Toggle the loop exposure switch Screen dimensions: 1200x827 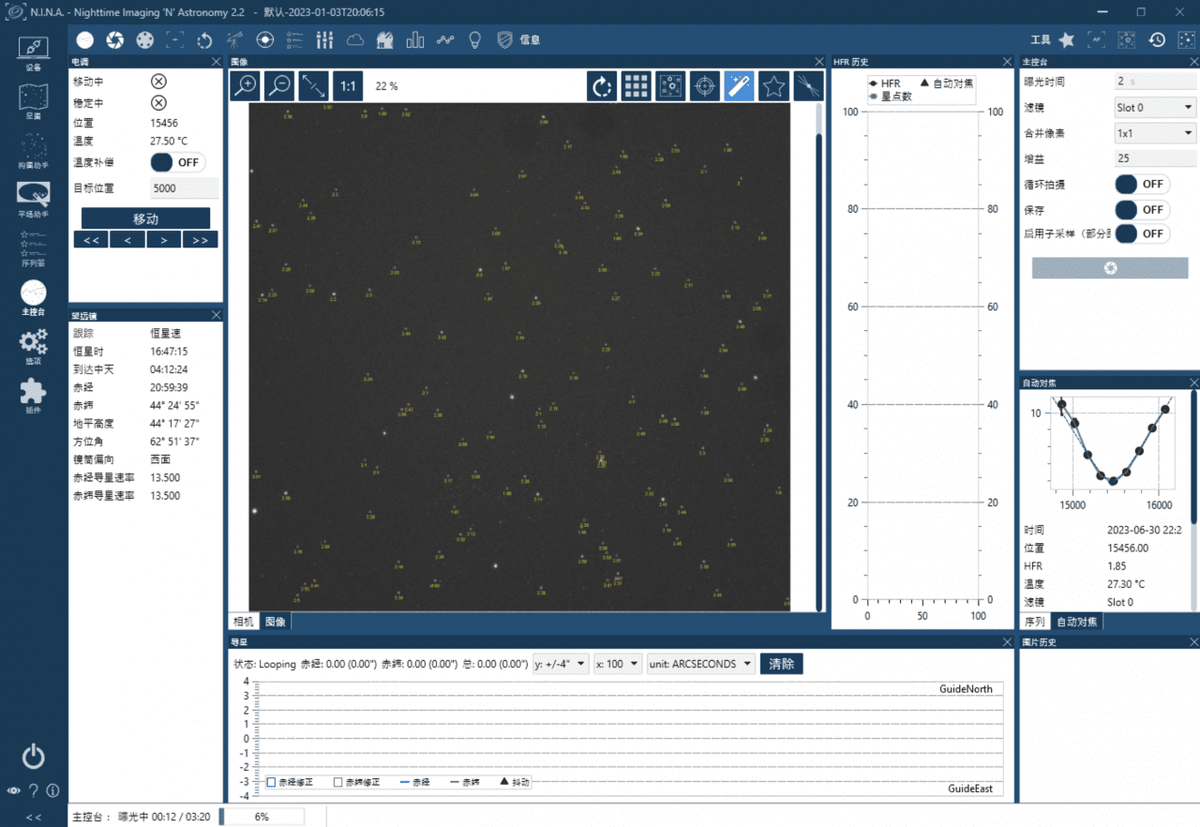1141,184
